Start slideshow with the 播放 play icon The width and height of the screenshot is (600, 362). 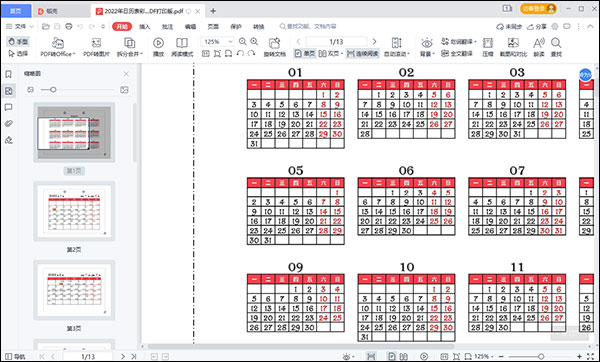[158, 47]
